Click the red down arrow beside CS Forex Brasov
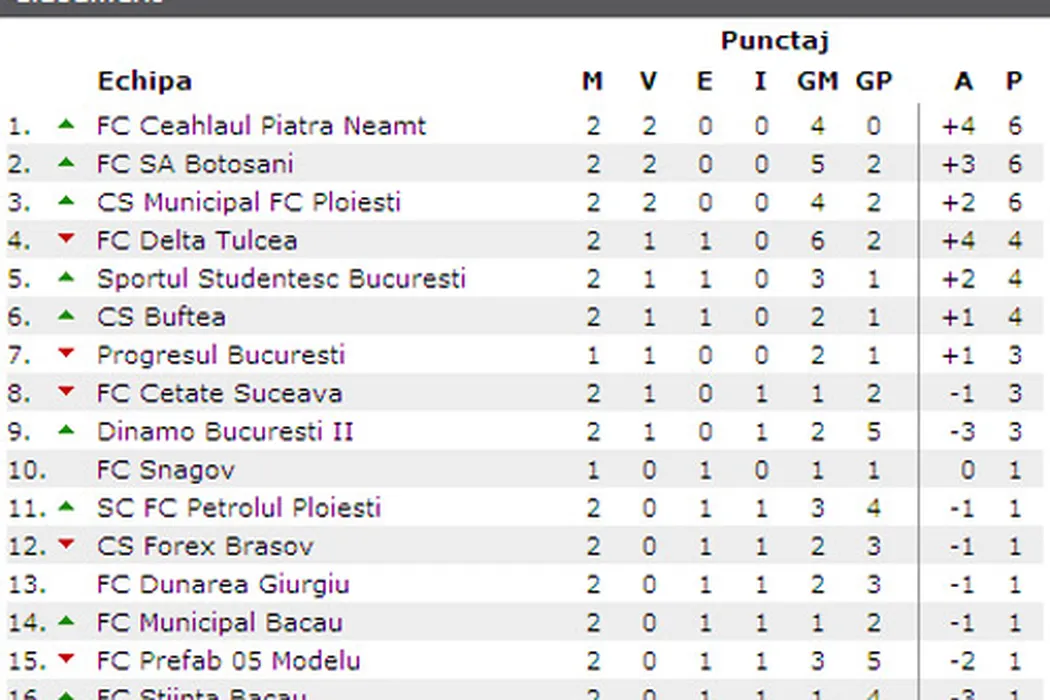This screenshot has width=1050, height=700. (x=66, y=545)
